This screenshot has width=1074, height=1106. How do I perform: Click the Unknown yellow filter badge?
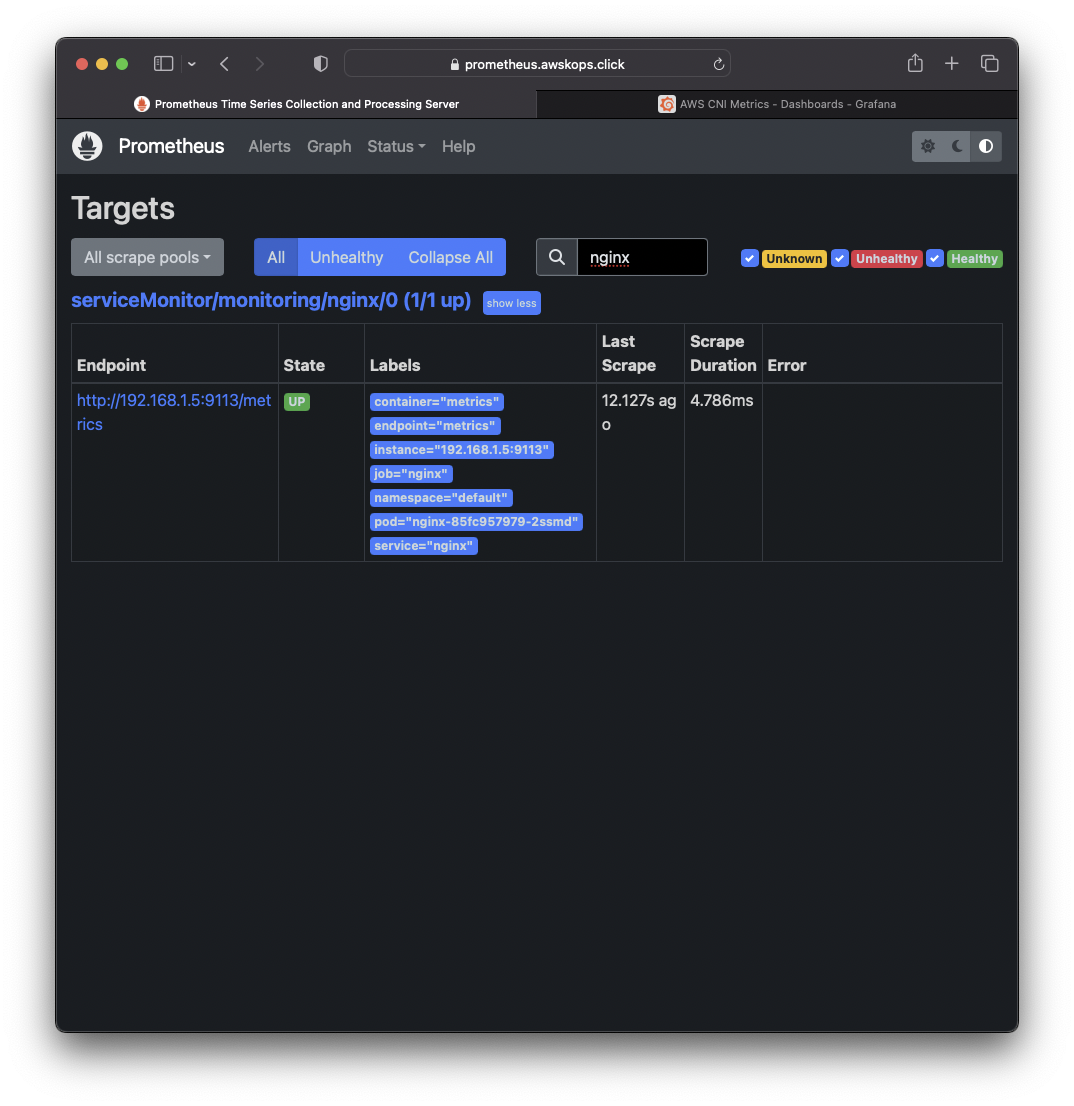point(794,258)
